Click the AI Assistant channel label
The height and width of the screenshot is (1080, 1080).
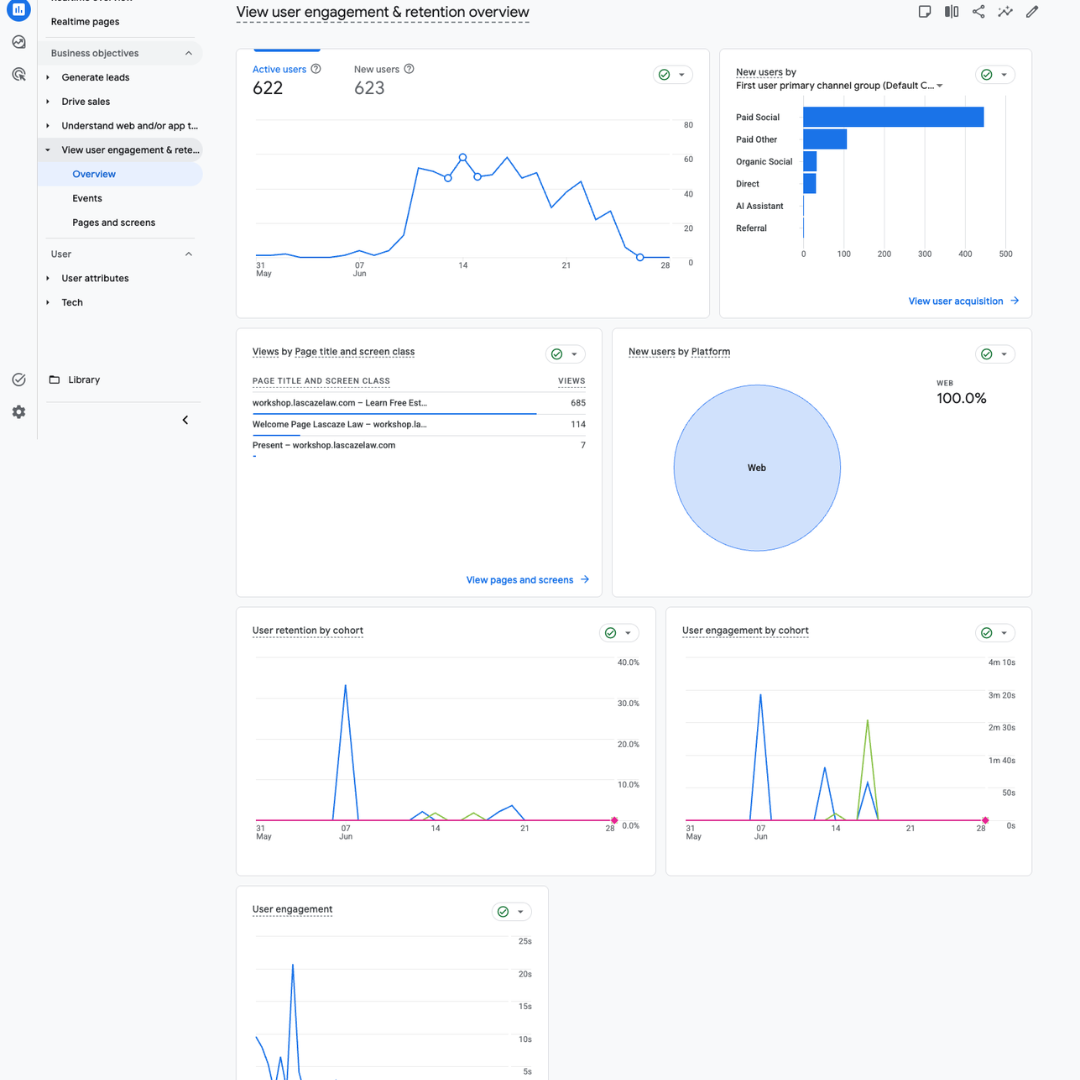759,206
